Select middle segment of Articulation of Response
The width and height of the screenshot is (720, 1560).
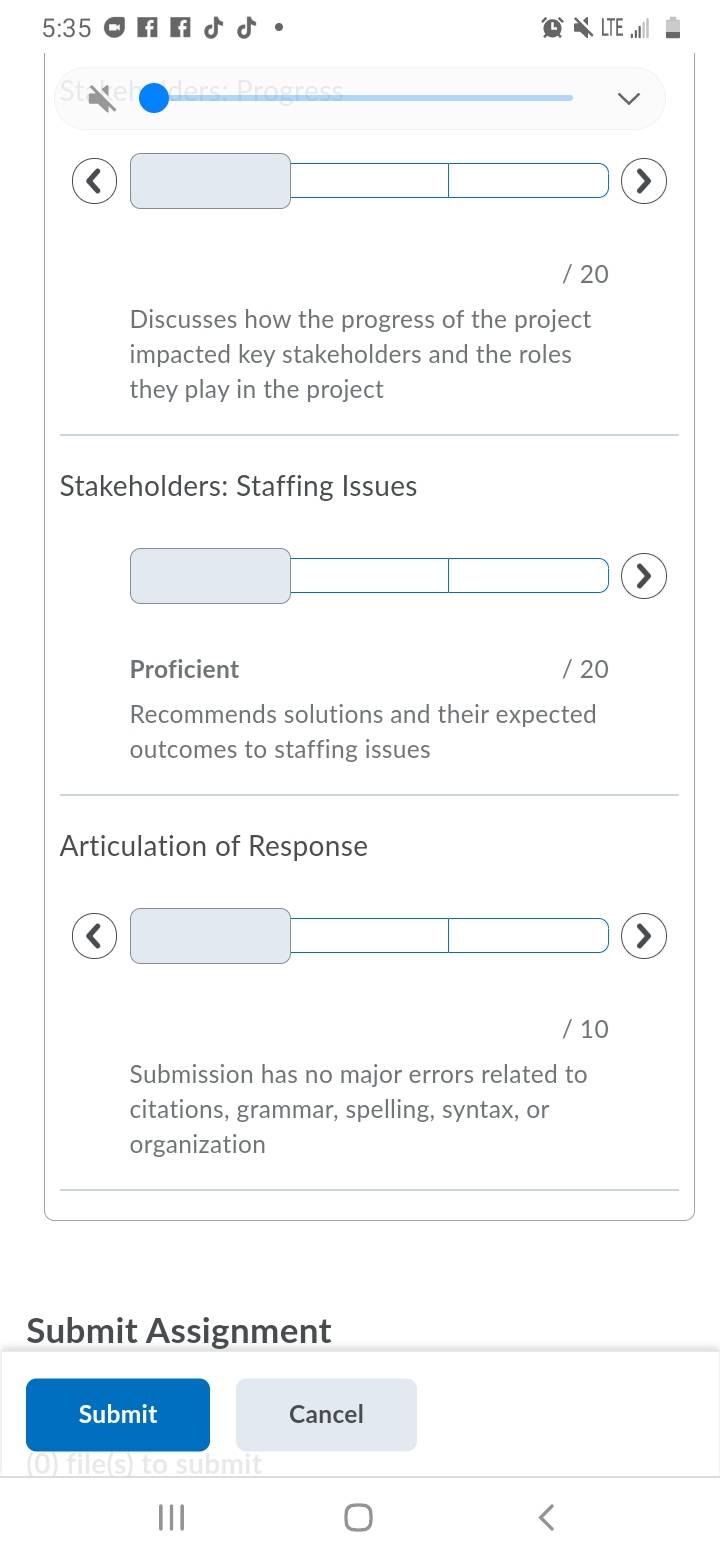click(370, 936)
